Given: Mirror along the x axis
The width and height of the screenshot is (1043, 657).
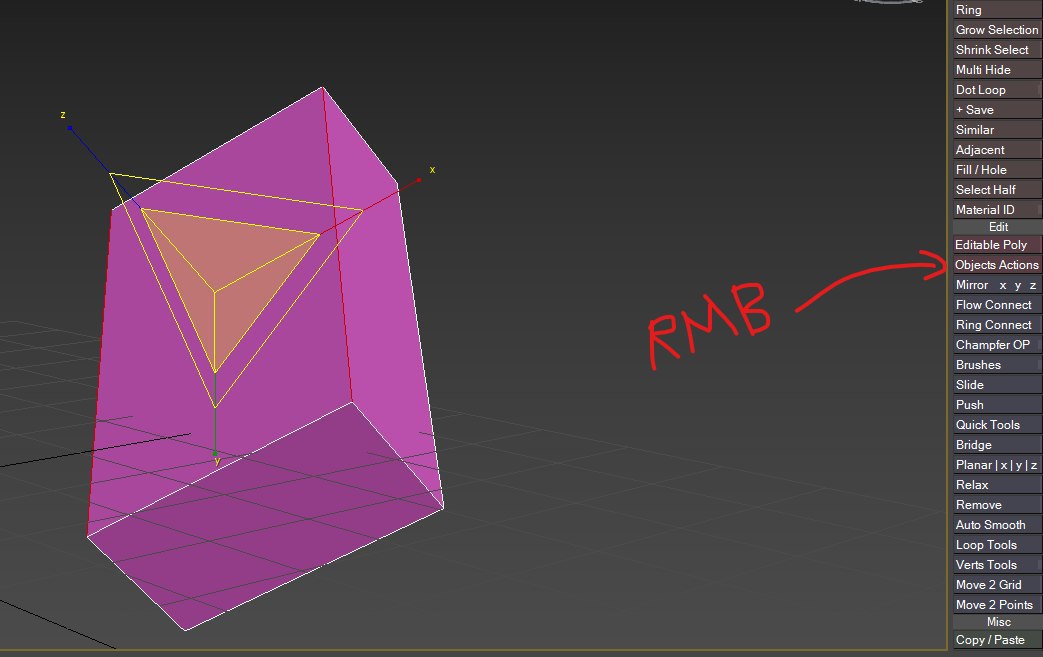Looking at the screenshot, I should [1003, 285].
